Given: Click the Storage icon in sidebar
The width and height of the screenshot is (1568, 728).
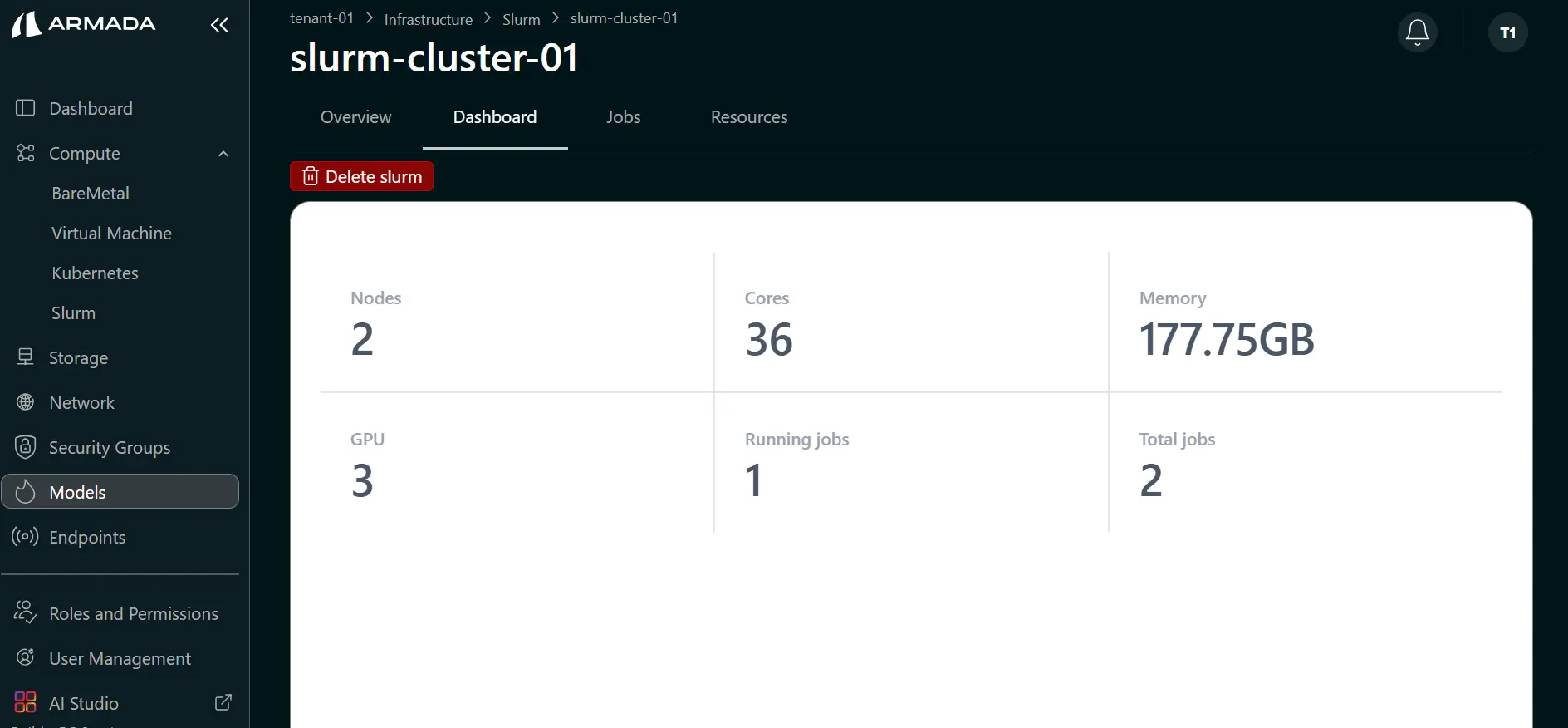Looking at the screenshot, I should 26,357.
